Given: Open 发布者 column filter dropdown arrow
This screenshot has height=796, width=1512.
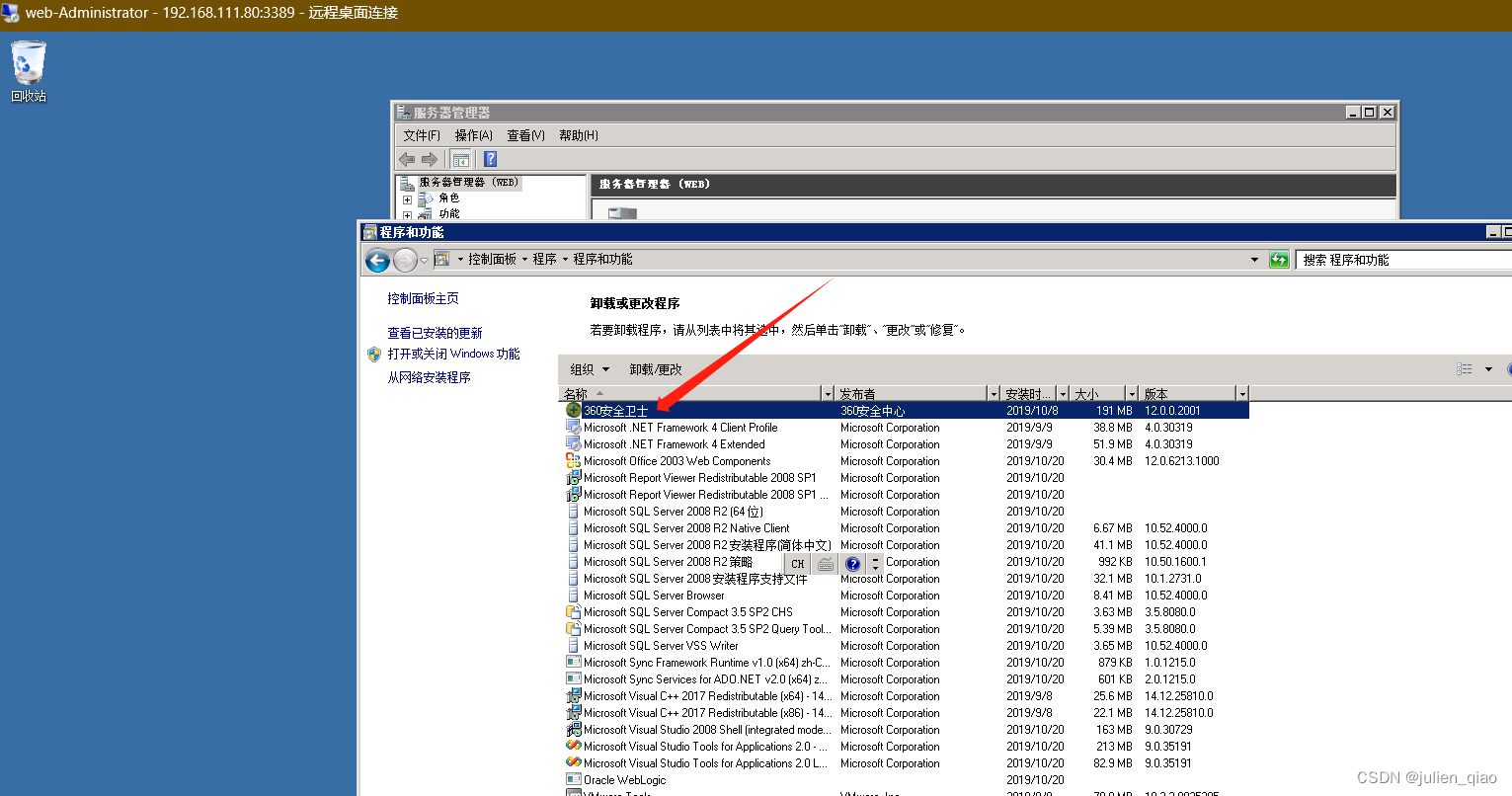Looking at the screenshot, I should [x=994, y=394].
